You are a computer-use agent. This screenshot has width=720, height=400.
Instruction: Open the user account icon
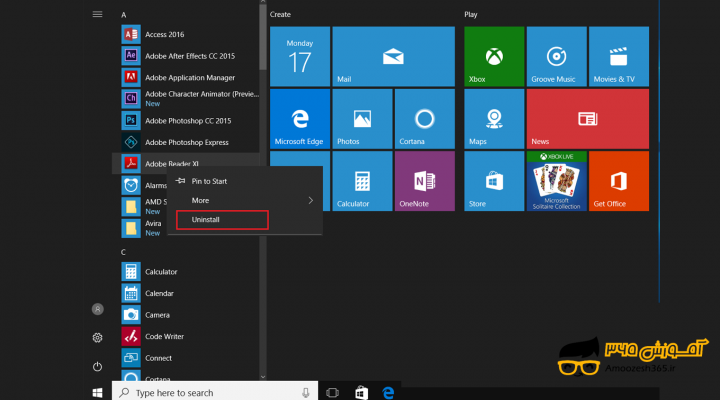(97, 310)
